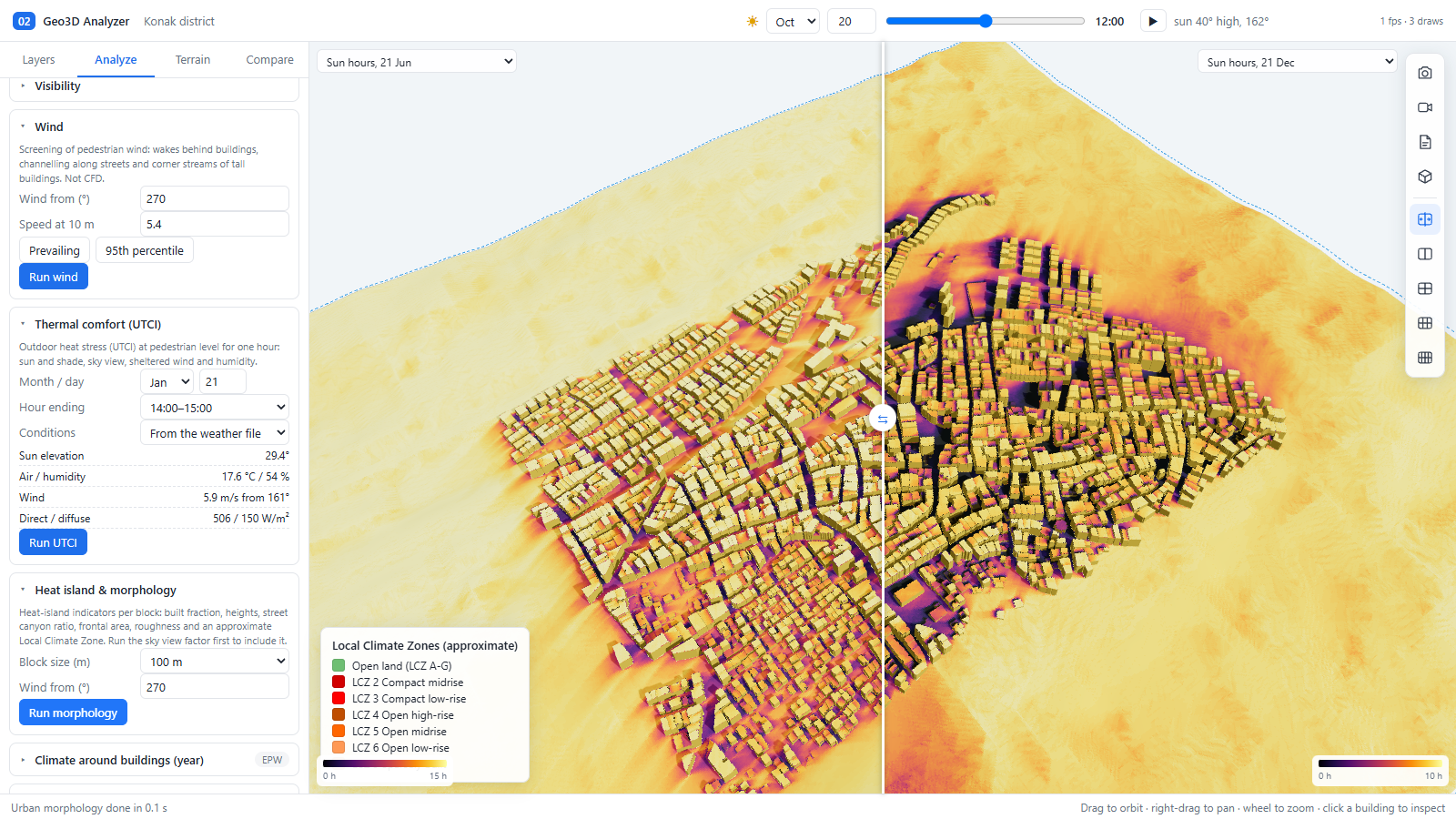The width and height of the screenshot is (1456, 819).
Task: Click the Run wind button
Action: [x=54, y=277]
